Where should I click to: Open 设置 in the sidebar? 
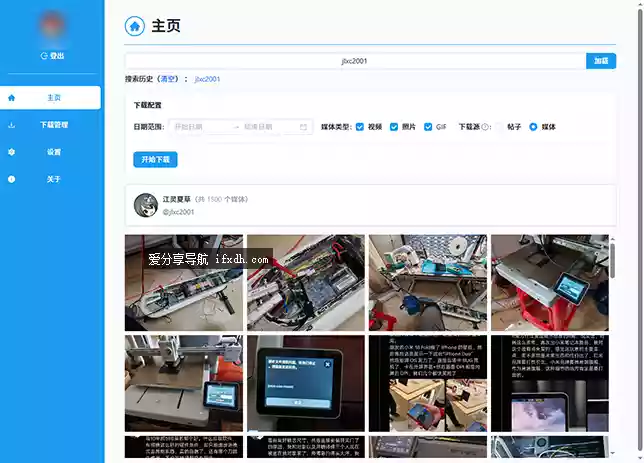pos(54,152)
